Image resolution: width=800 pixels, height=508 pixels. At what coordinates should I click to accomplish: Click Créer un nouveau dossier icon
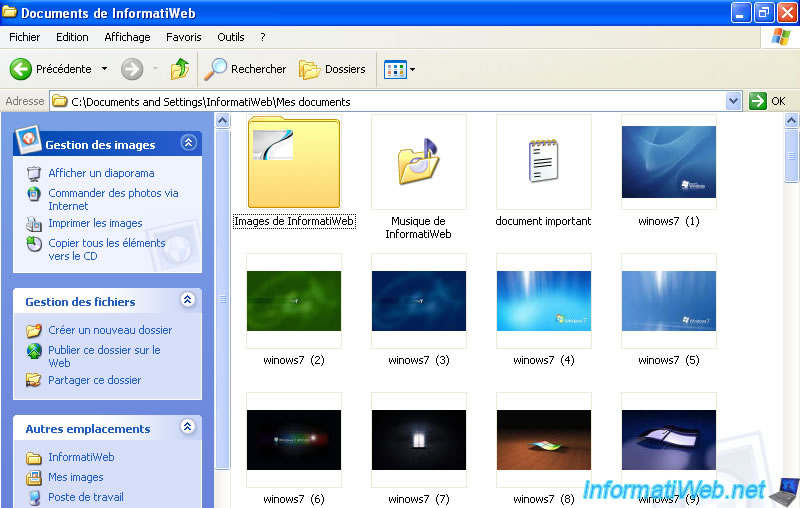click(x=34, y=331)
